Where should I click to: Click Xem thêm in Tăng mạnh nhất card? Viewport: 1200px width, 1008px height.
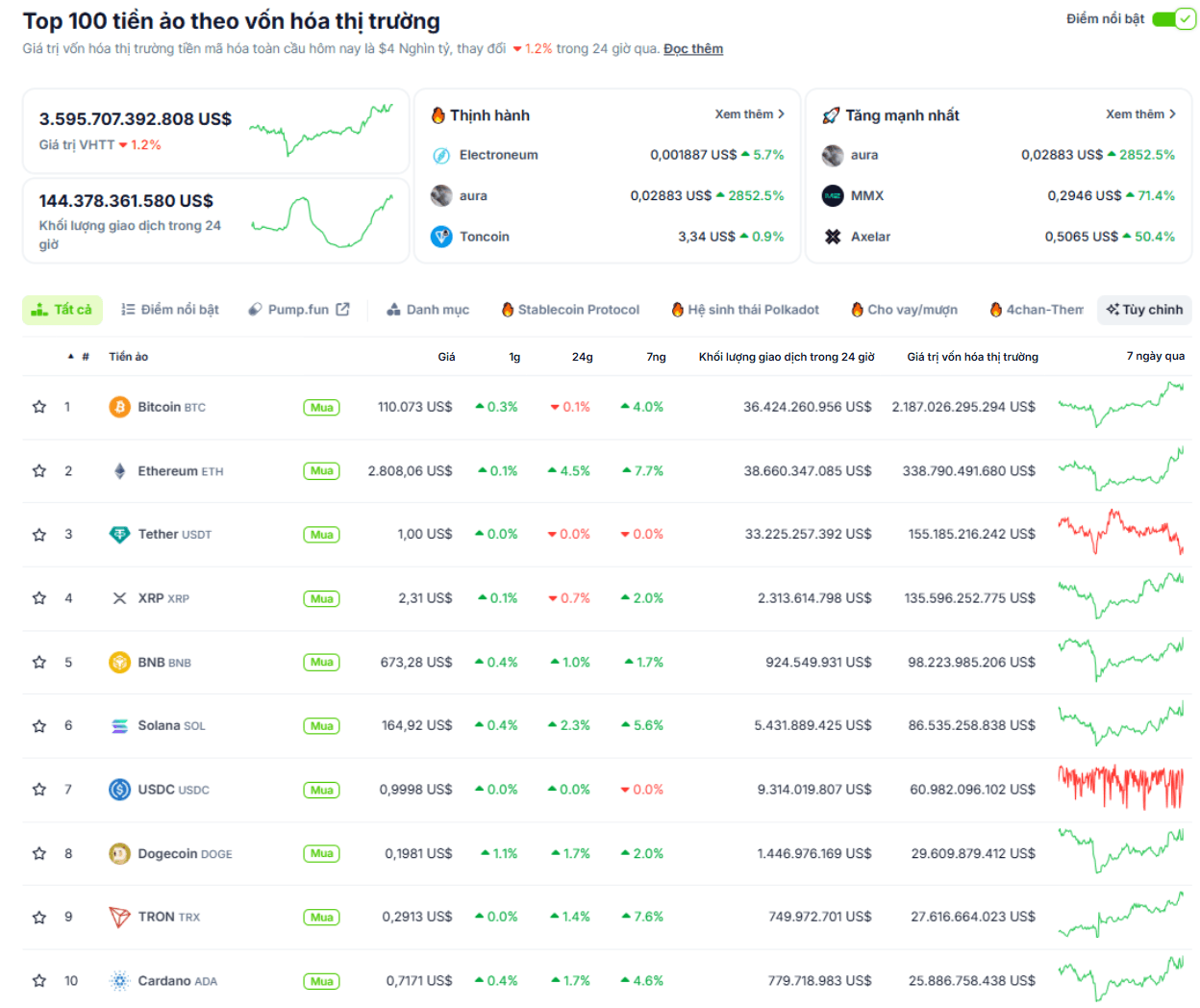click(x=1141, y=114)
